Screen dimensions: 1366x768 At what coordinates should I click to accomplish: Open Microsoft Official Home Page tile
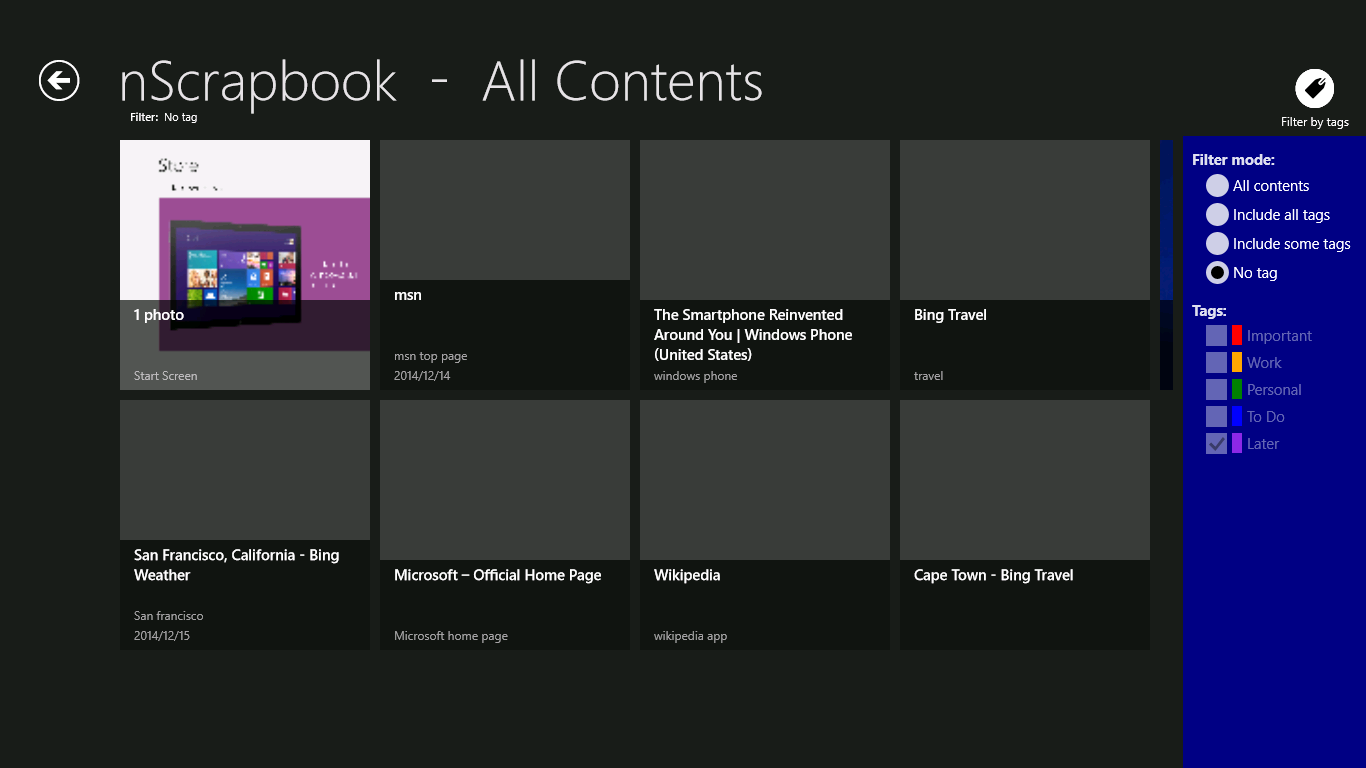point(505,525)
